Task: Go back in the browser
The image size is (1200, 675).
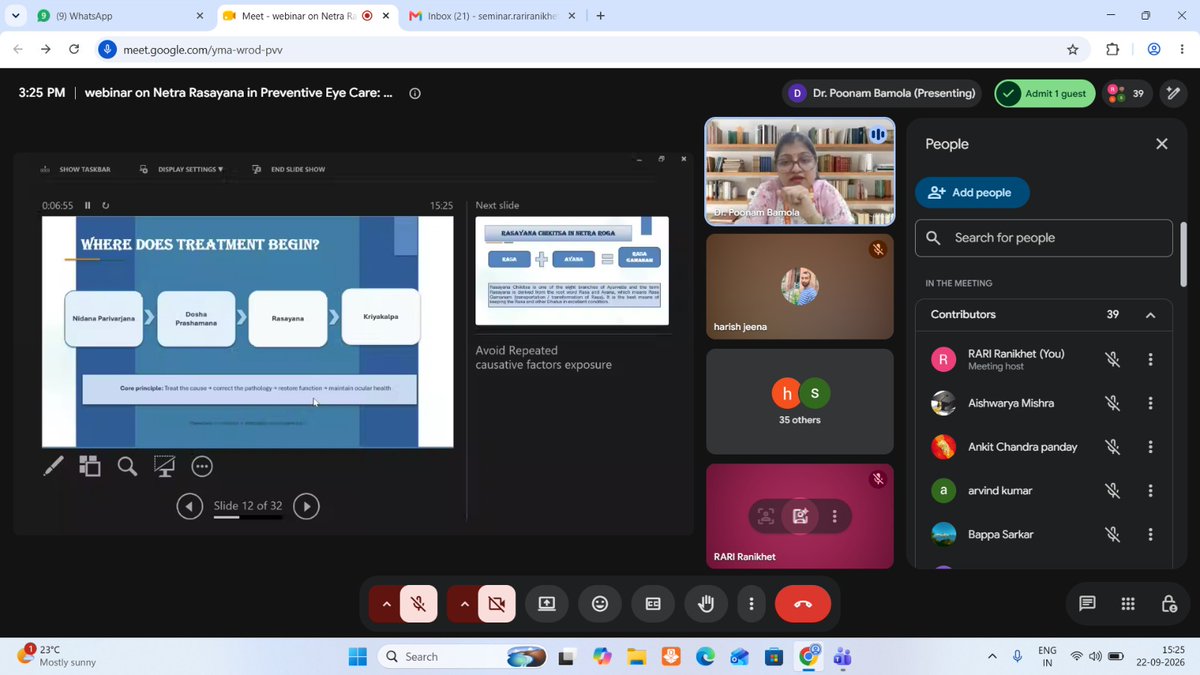Action: (x=18, y=49)
